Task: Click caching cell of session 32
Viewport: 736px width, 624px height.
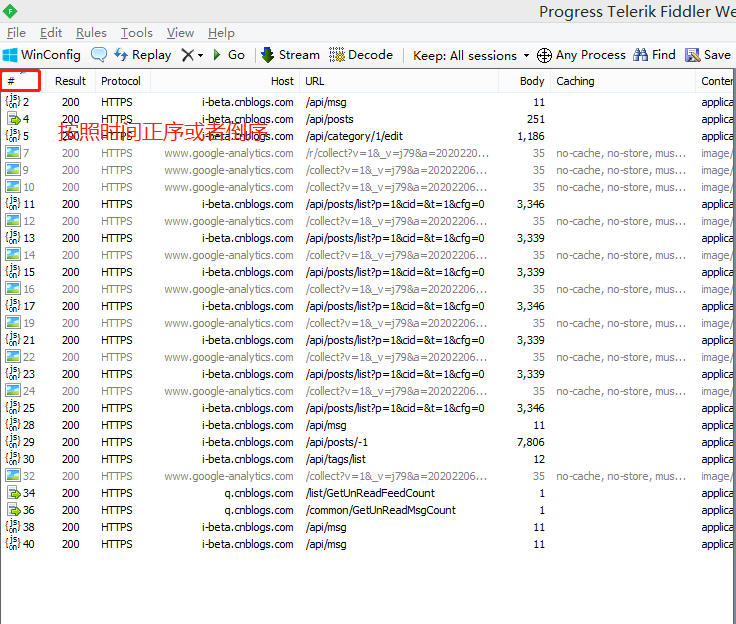Action: point(621,476)
